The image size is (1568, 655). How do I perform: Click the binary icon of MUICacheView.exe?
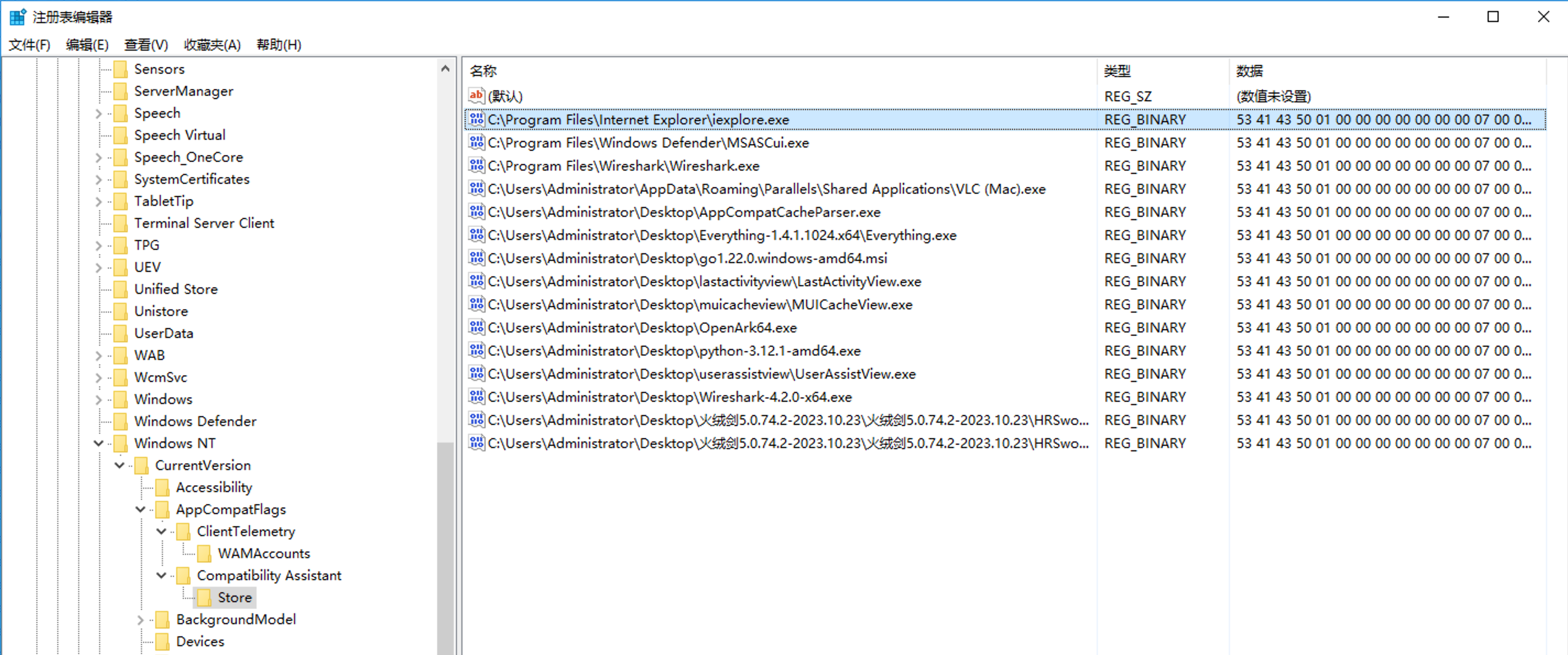(476, 304)
